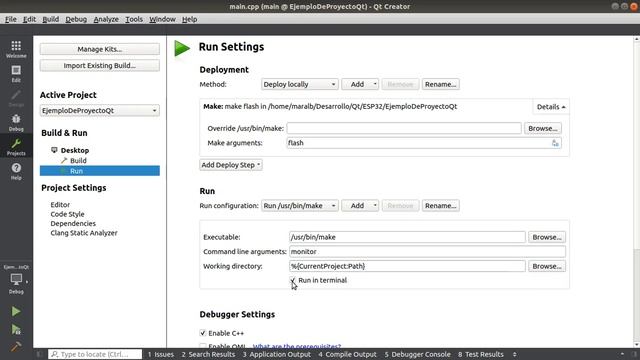Toggle Enable QML debugger checkbox

click(x=203, y=346)
